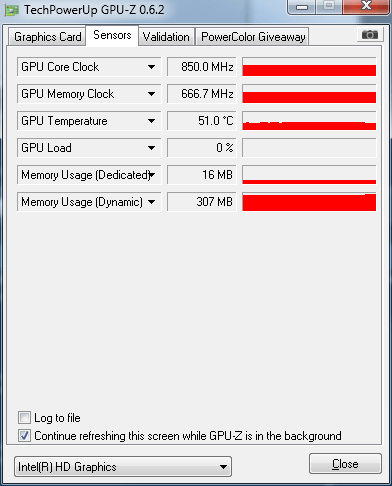The image size is (392, 486).
Task: Open the Validation tab
Action: 166,37
